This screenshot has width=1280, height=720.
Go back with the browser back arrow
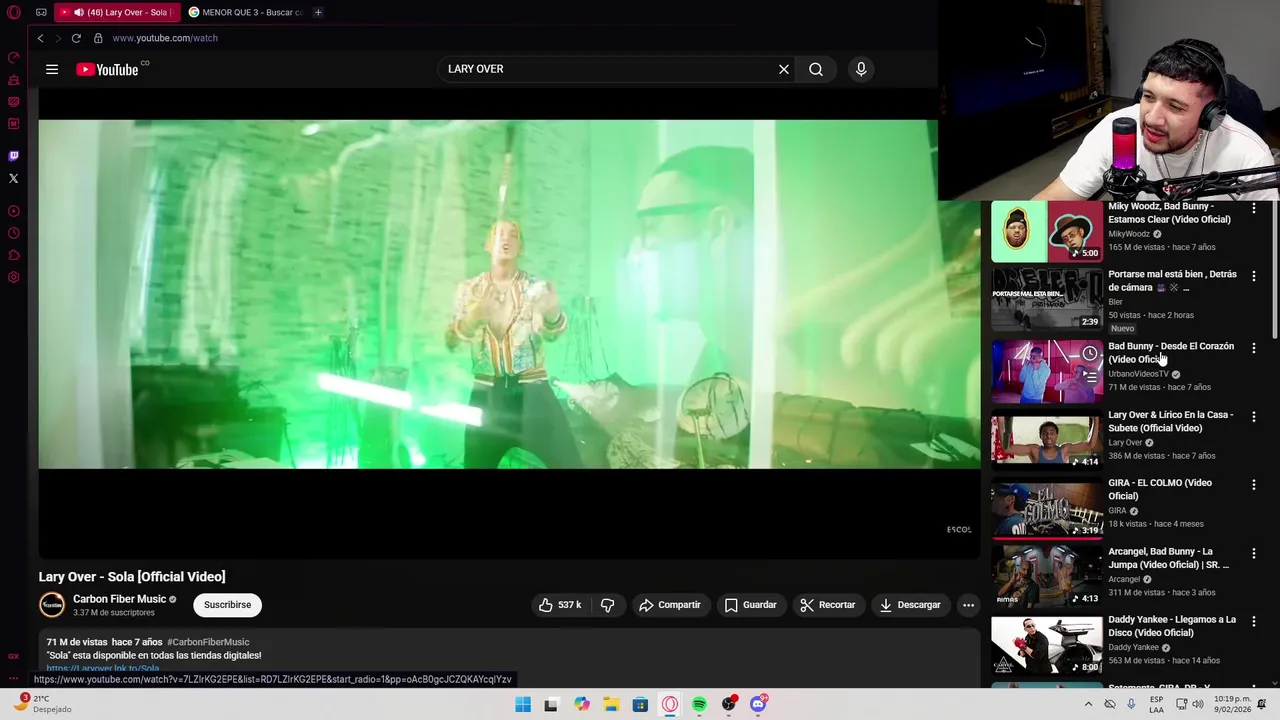point(40,38)
